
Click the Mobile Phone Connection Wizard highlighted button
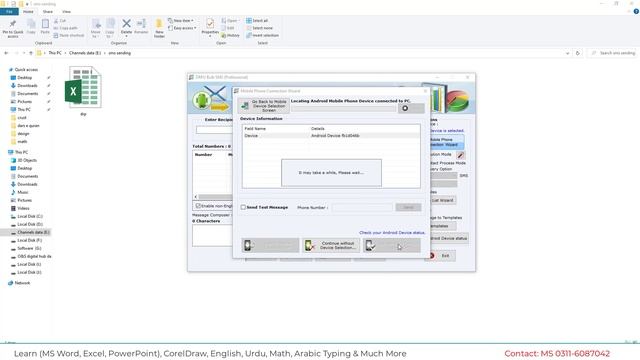pos(447,142)
